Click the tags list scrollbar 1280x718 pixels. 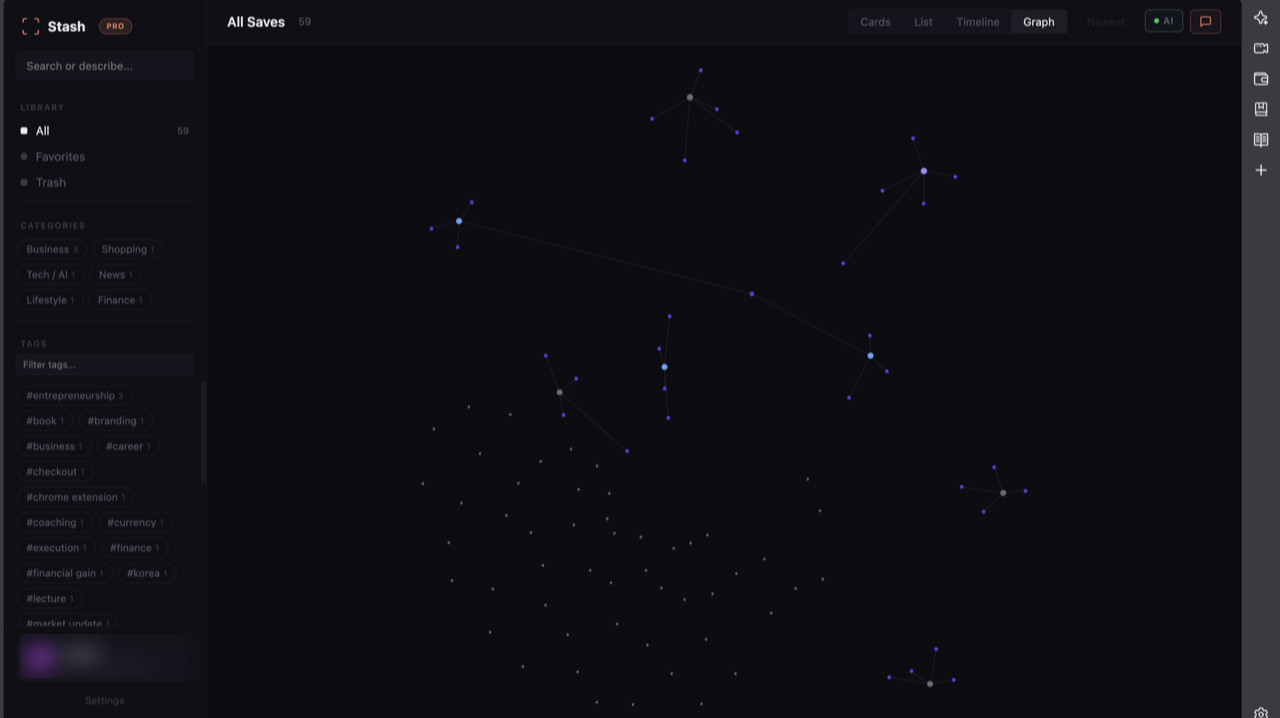(203, 433)
